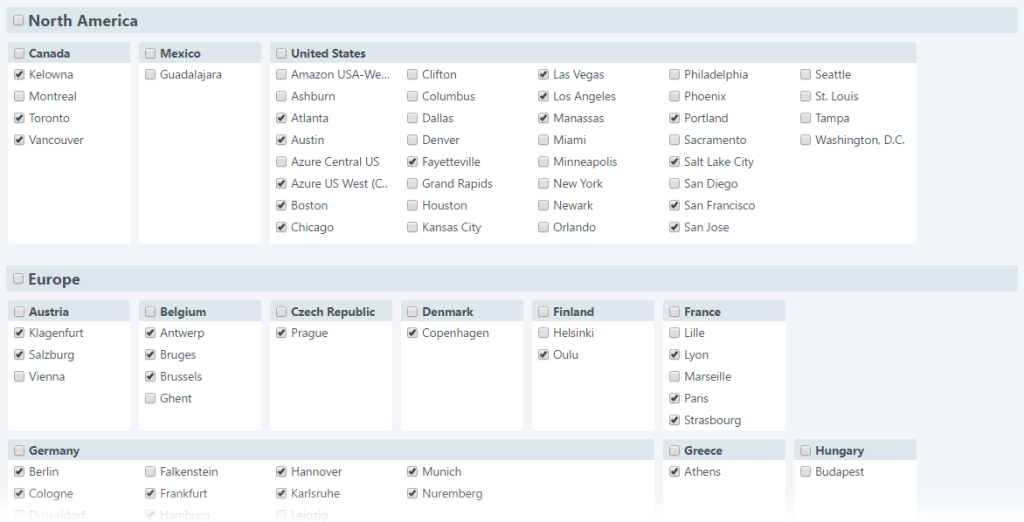Uncheck the Fayetteville checkbox
The width and height of the screenshot is (1024, 522).
(x=412, y=161)
